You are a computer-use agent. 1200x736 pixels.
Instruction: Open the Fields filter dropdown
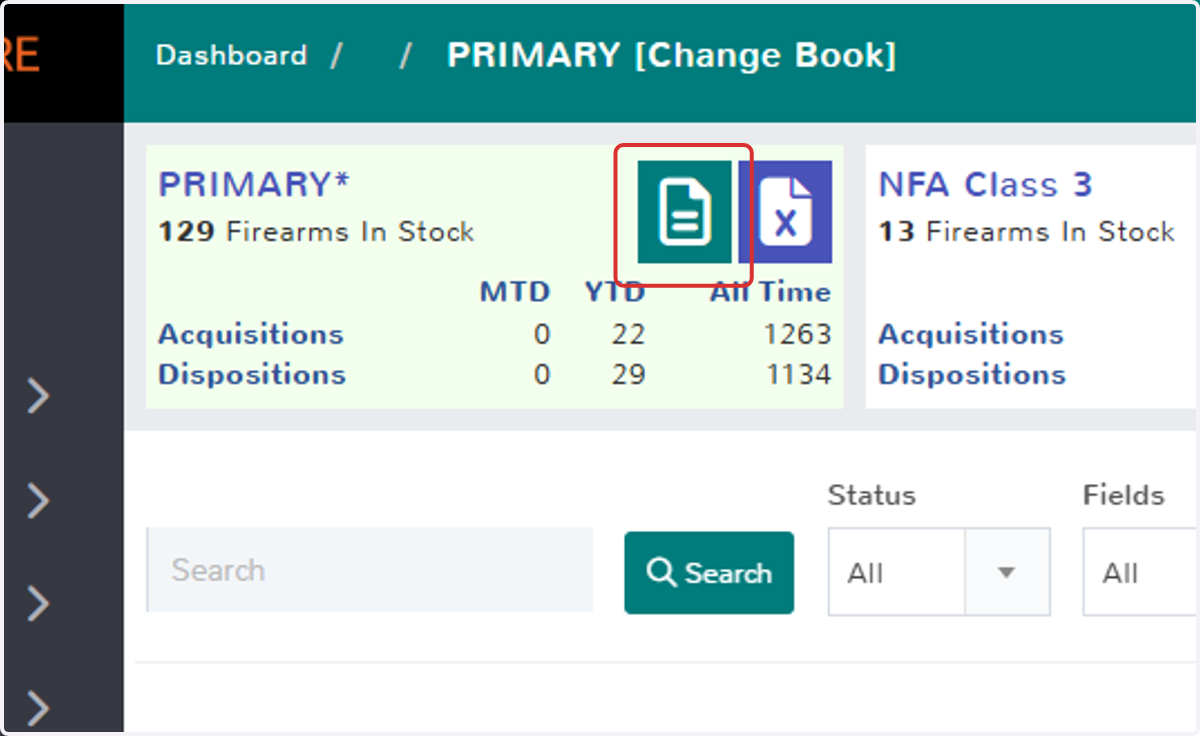pyautogui.click(x=1140, y=573)
